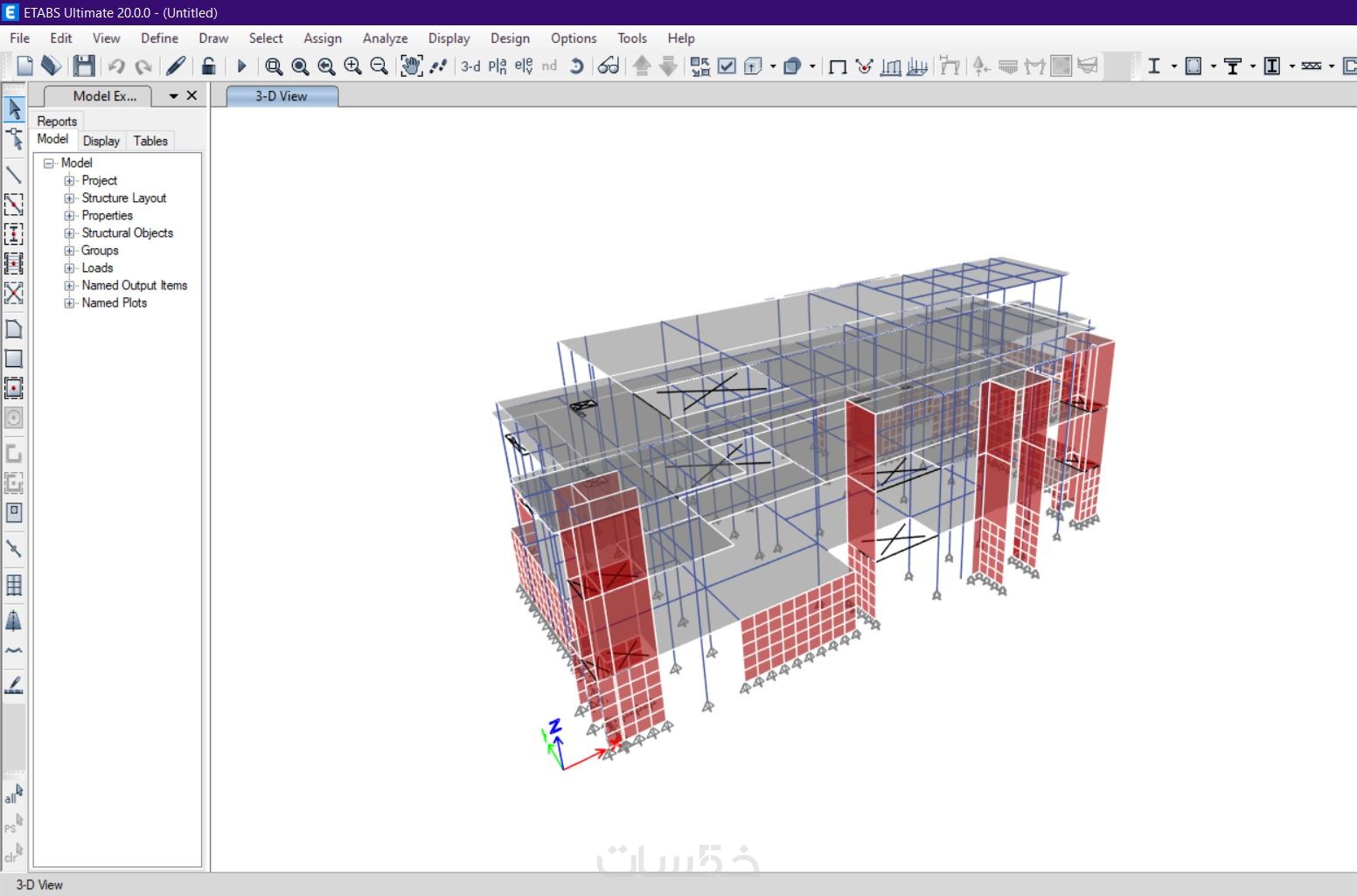Open the steel joist design dropdown arrow
Image resolution: width=1357 pixels, height=896 pixels.
pos(1331,66)
